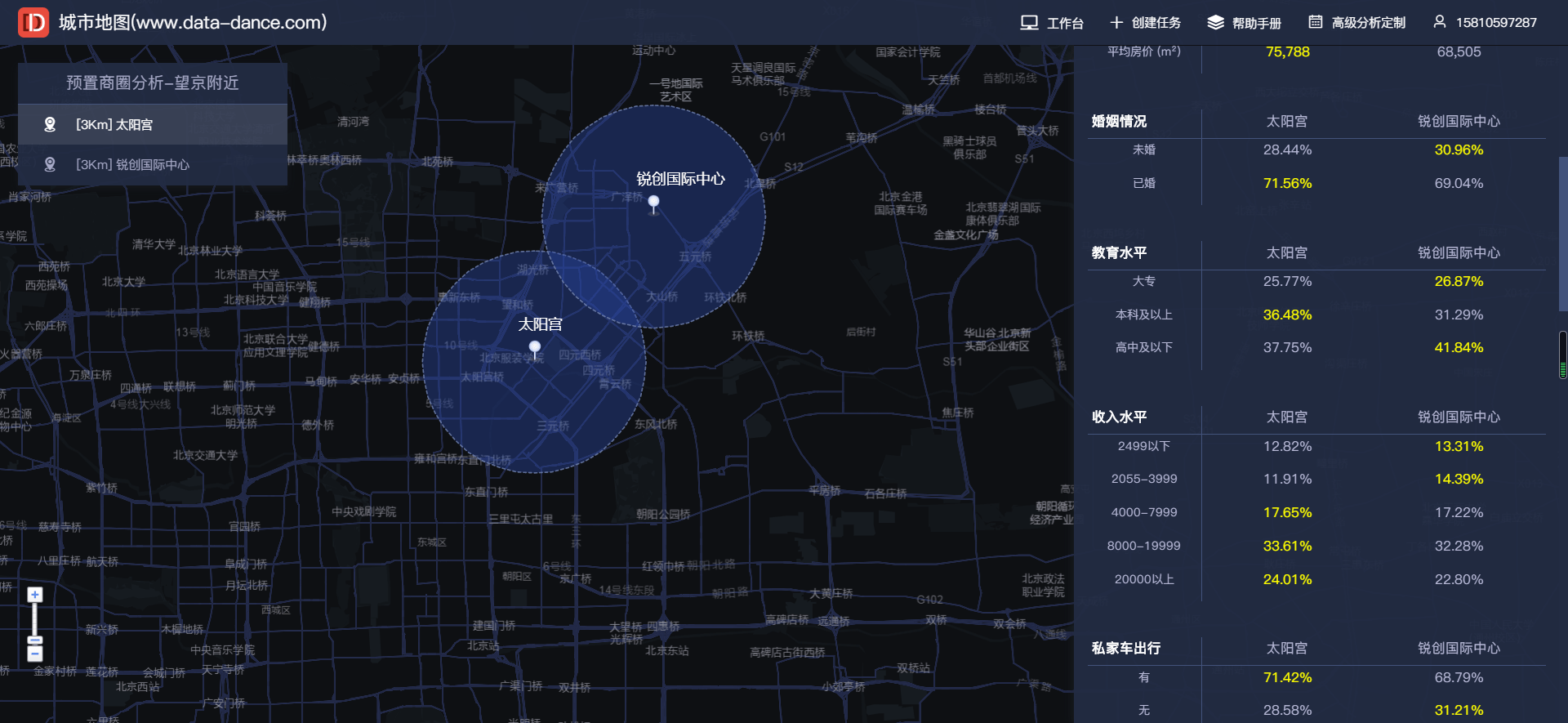Image resolution: width=1568 pixels, height=723 pixels.
Task: Select the [3Km] 太阳宫 list entry
Action: 153,124
